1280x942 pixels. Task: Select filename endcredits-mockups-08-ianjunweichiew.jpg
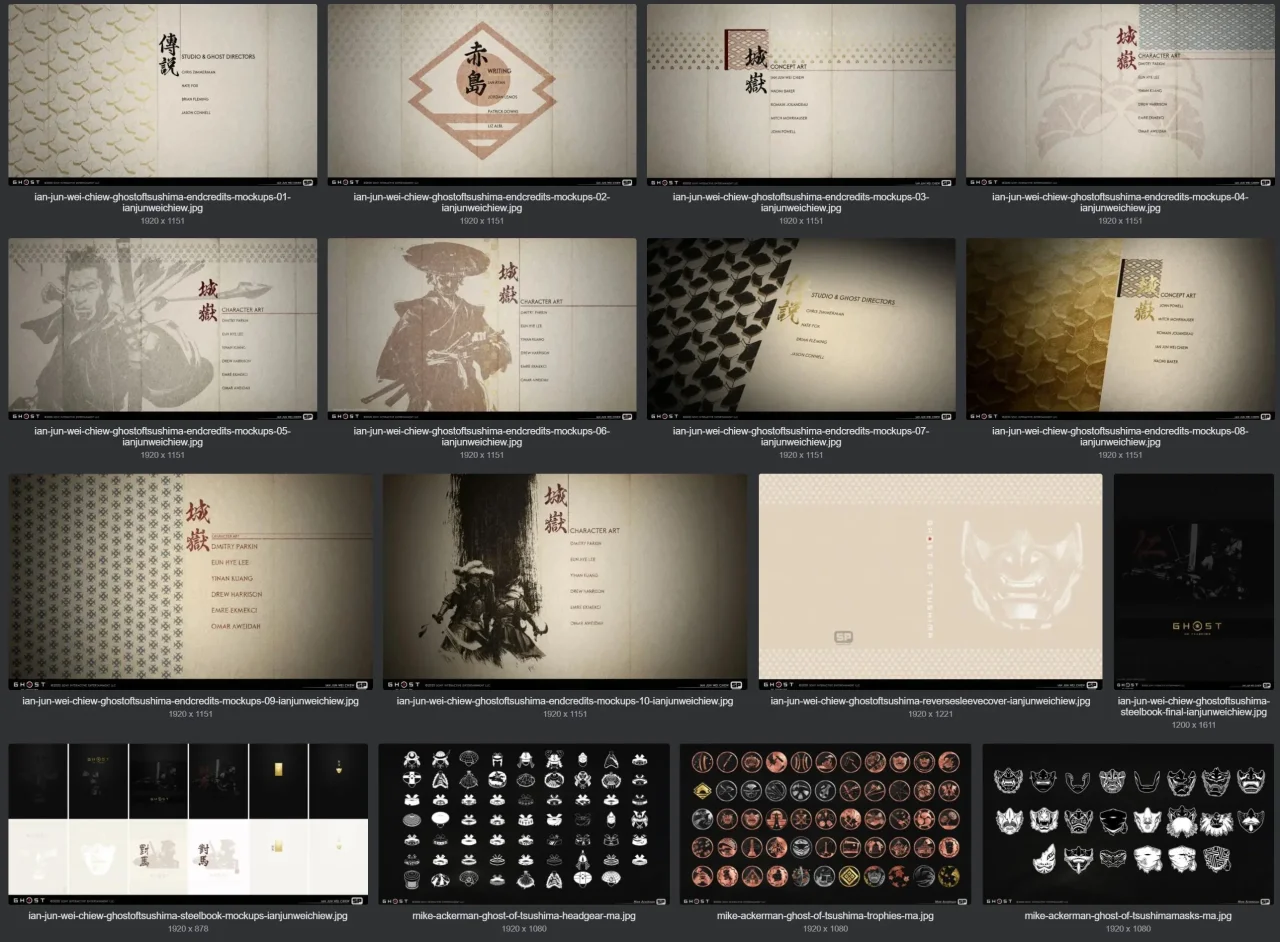[x=1120, y=436]
